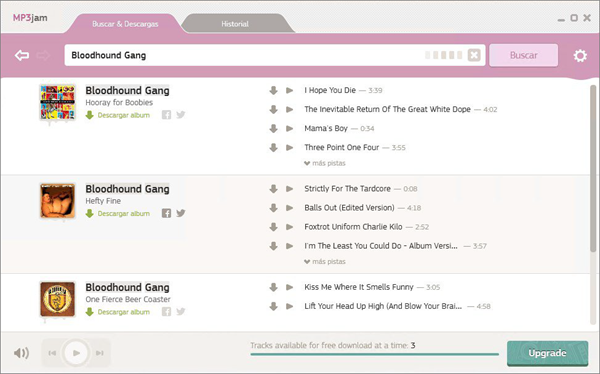This screenshot has height=374, width=600.
Task: Download Kiss Me Where It Smells Funny
Action: coord(273,287)
